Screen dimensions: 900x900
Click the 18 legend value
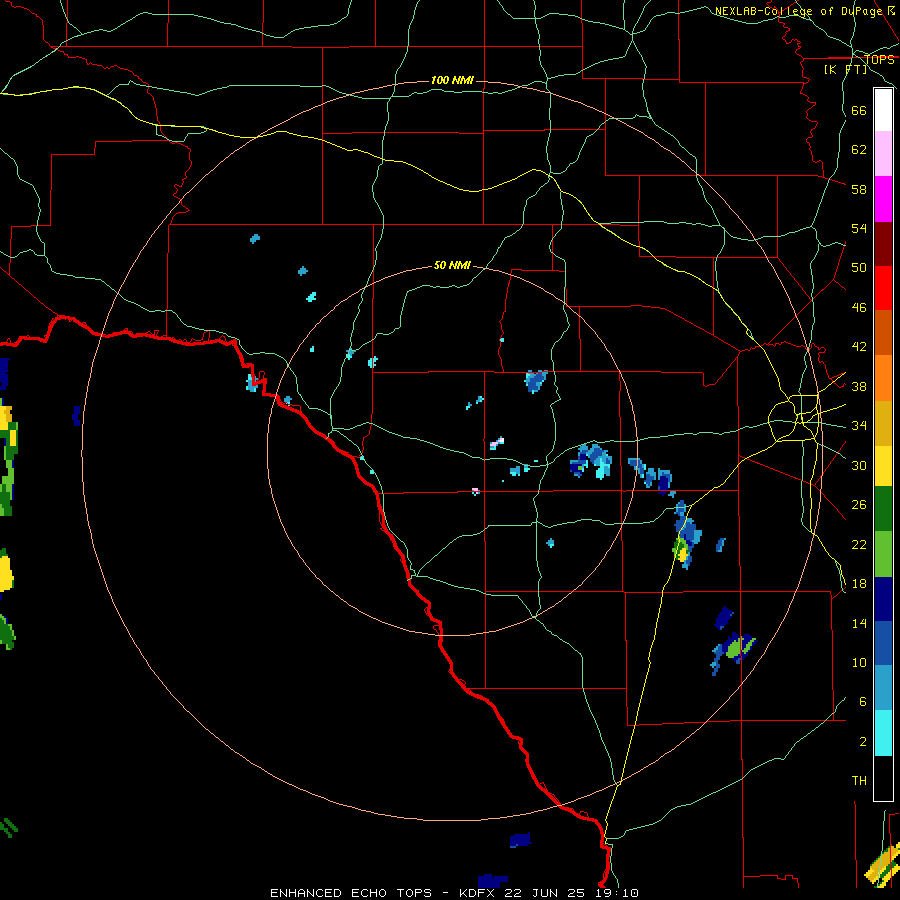click(859, 584)
